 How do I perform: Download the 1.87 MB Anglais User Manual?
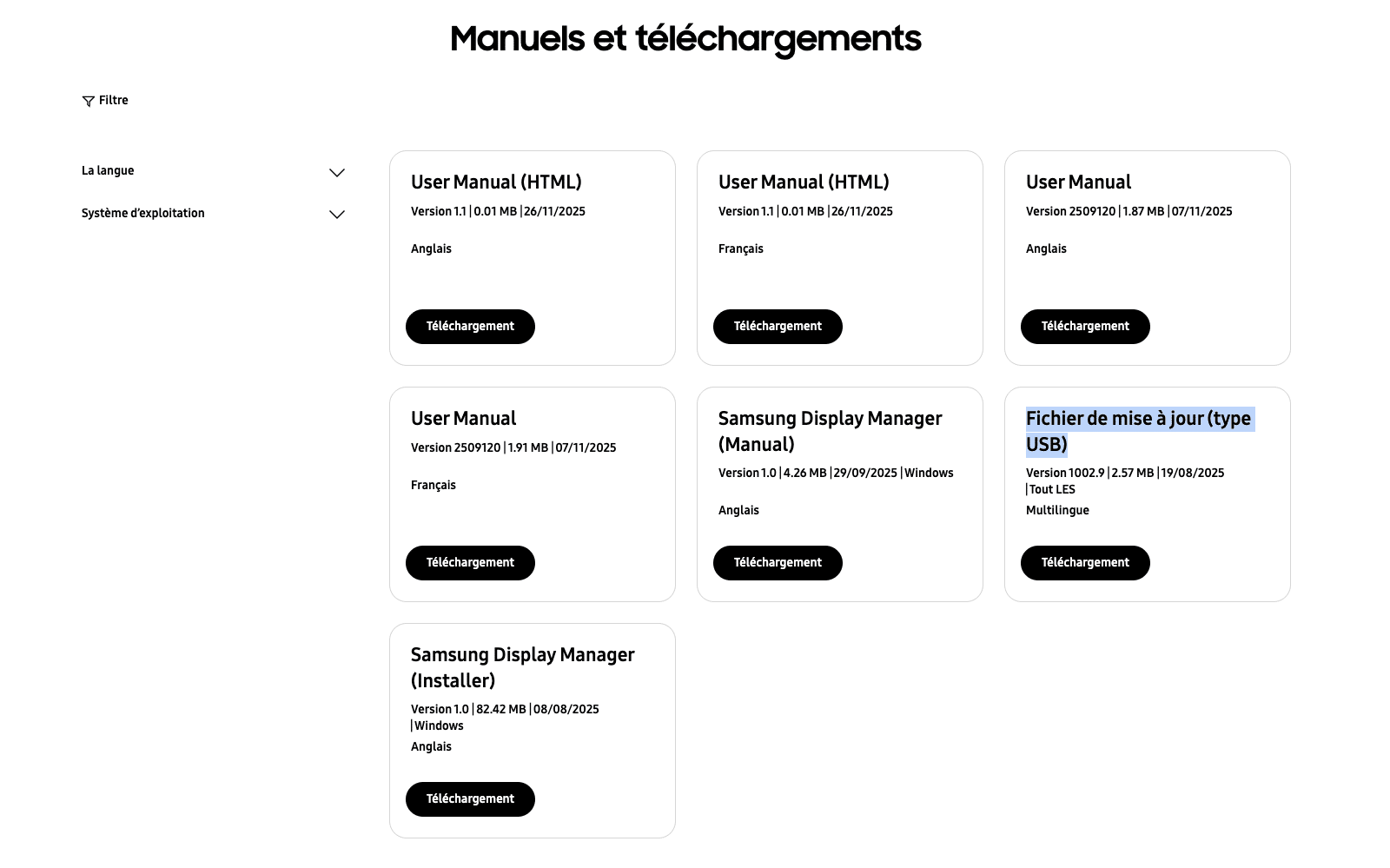(x=1085, y=327)
